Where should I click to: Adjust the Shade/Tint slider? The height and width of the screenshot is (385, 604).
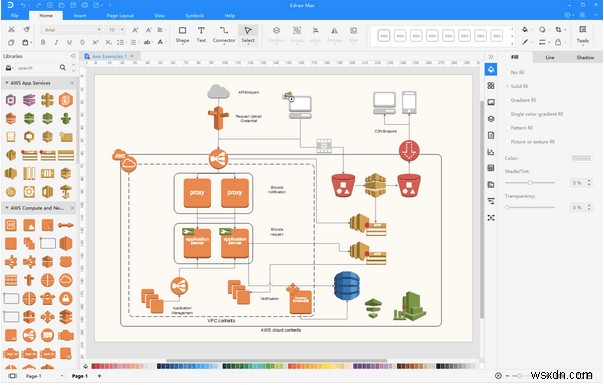530,183
